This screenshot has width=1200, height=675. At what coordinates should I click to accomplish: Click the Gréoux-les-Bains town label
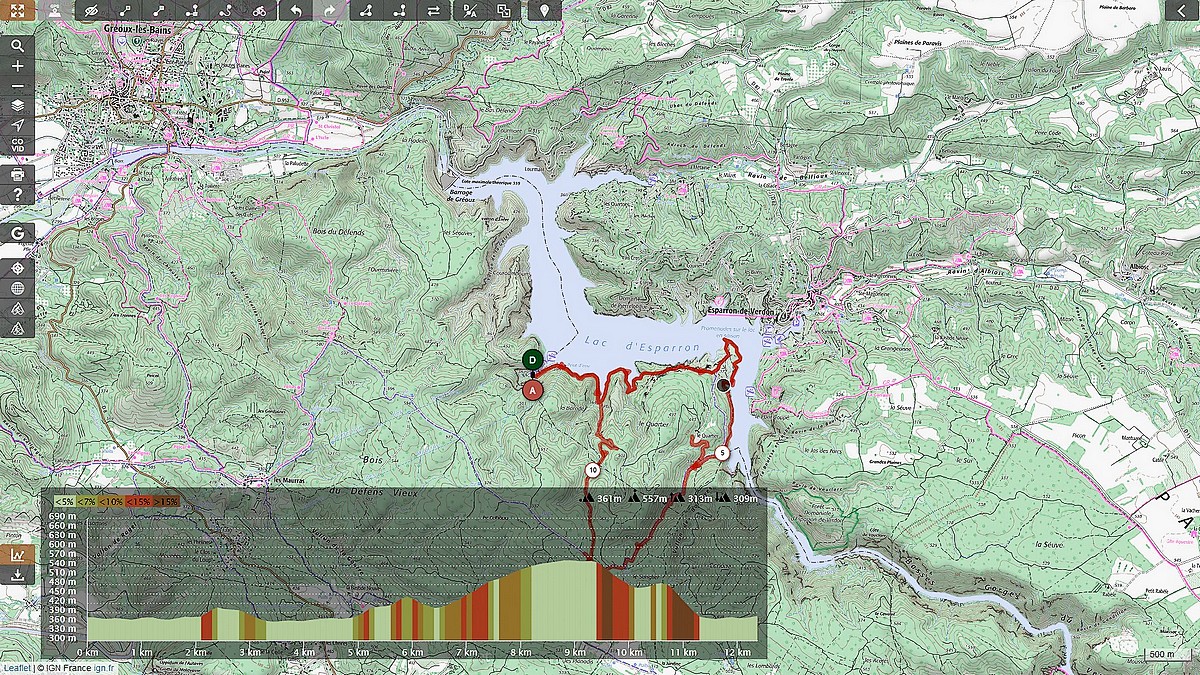(139, 30)
